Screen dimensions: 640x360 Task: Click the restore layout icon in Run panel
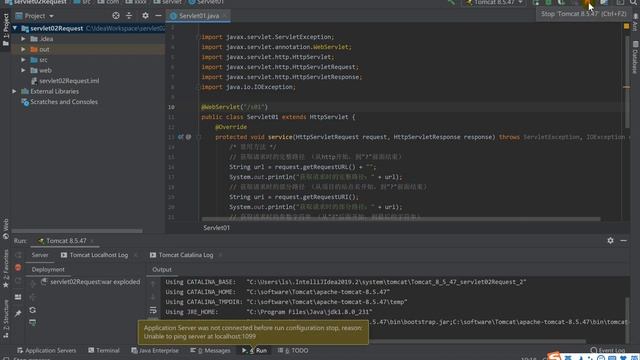18,297
